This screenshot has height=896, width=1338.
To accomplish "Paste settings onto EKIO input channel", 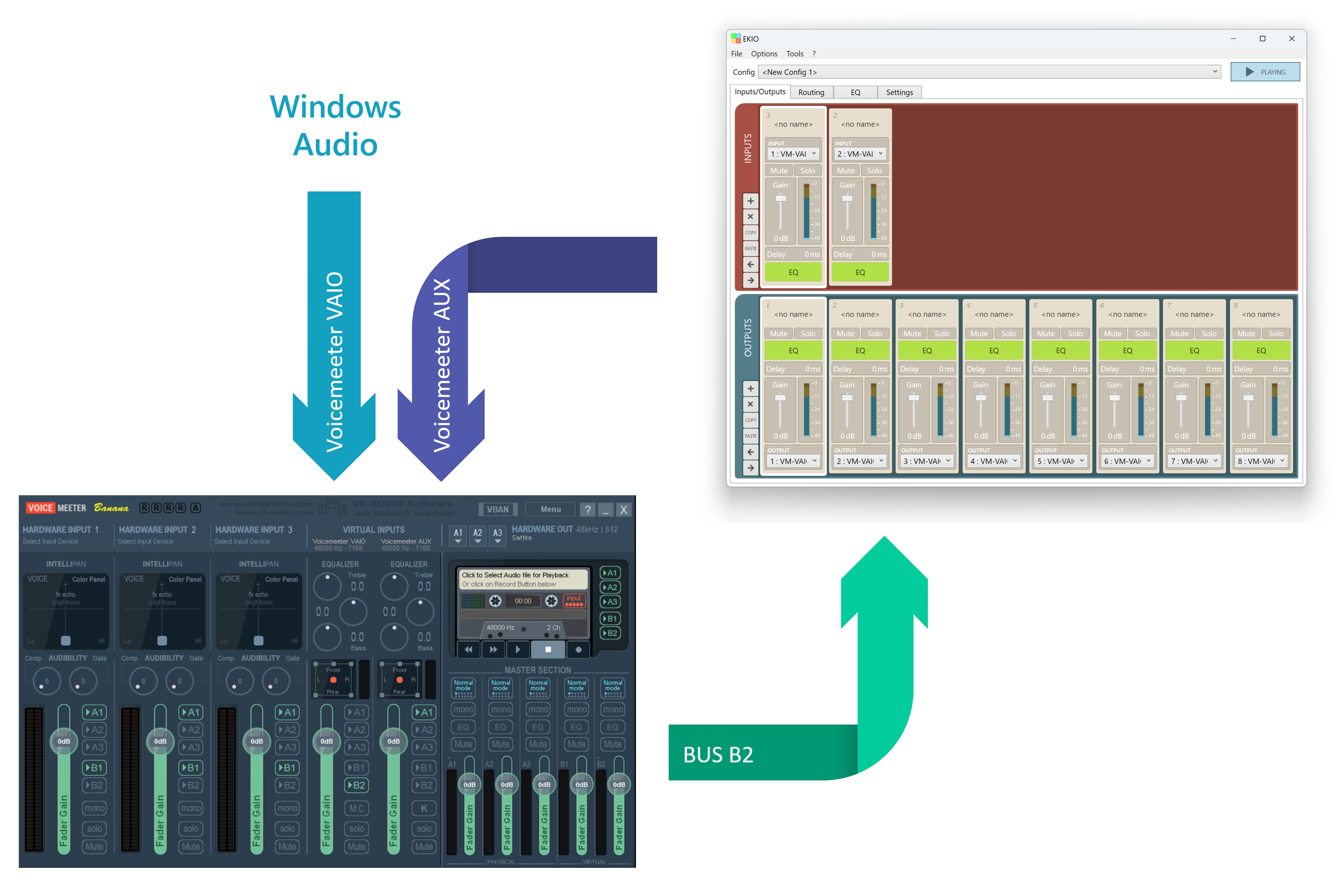I will [x=750, y=249].
